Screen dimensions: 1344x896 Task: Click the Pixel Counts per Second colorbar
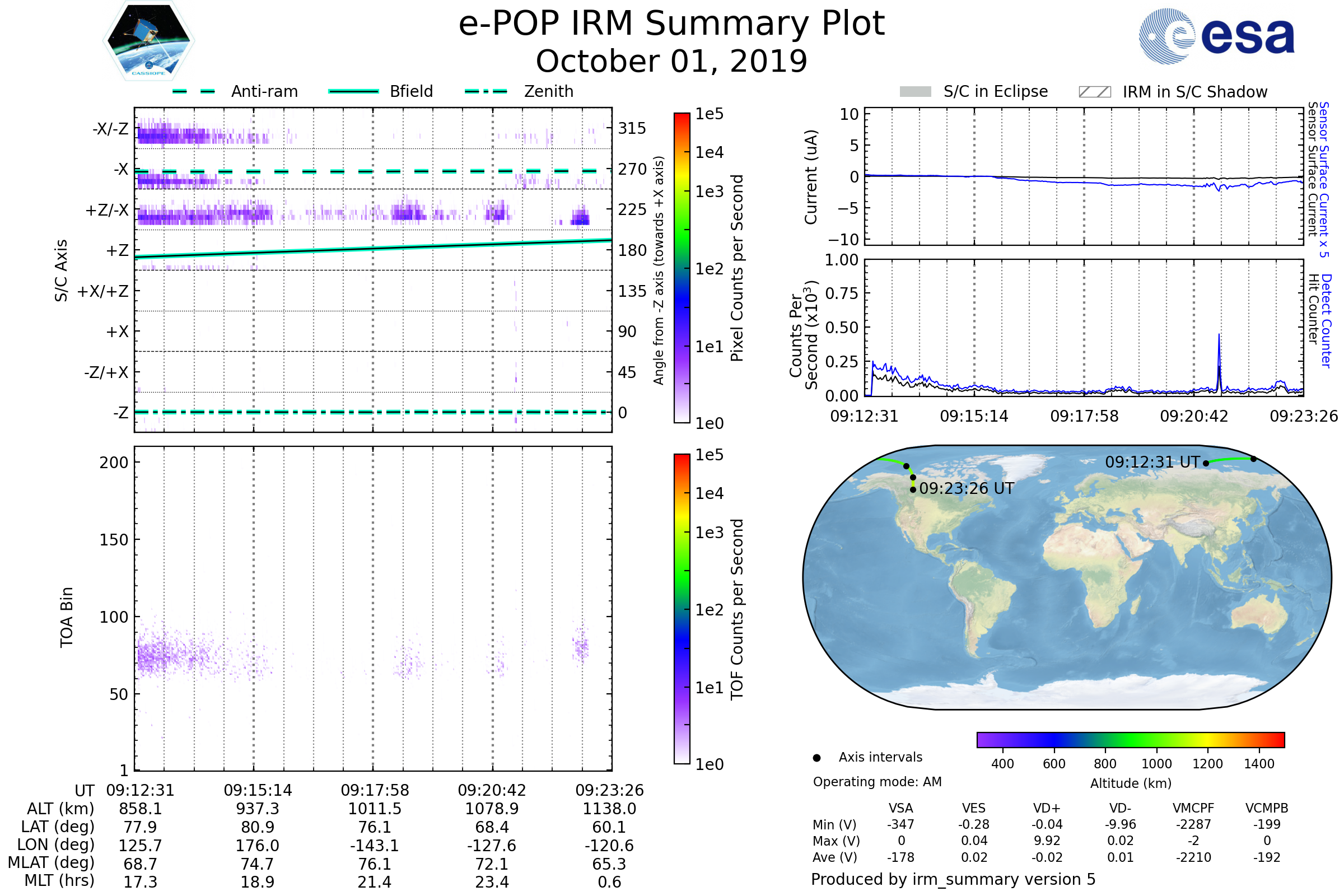click(682, 268)
